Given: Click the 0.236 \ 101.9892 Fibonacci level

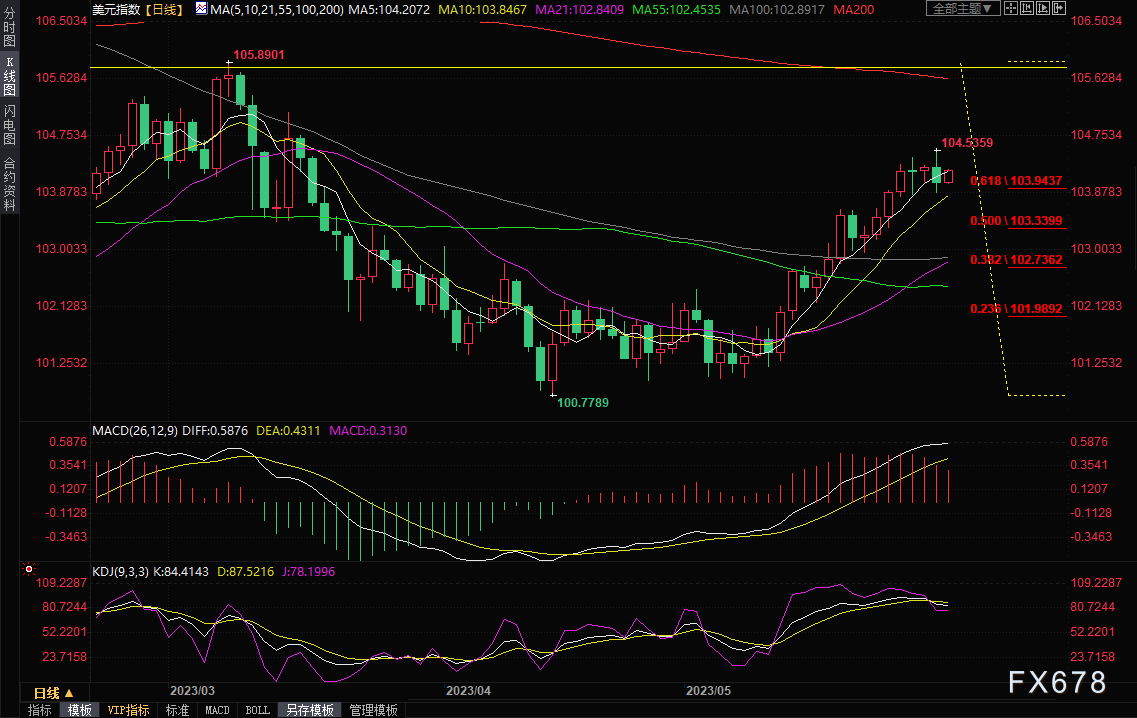Looking at the screenshot, I should pyautogui.click(x=1016, y=309).
